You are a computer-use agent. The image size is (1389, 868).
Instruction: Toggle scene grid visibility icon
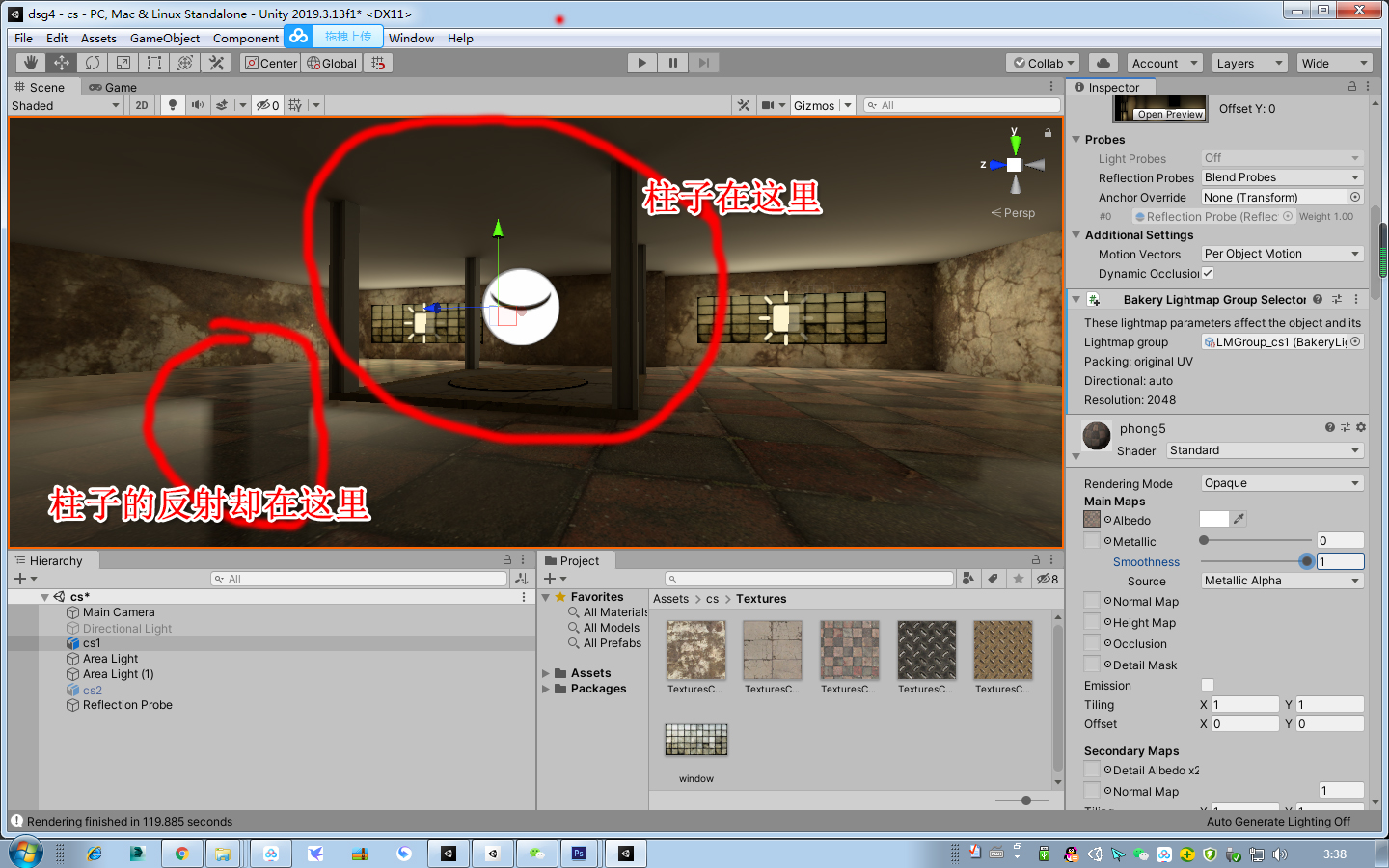click(295, 105)
